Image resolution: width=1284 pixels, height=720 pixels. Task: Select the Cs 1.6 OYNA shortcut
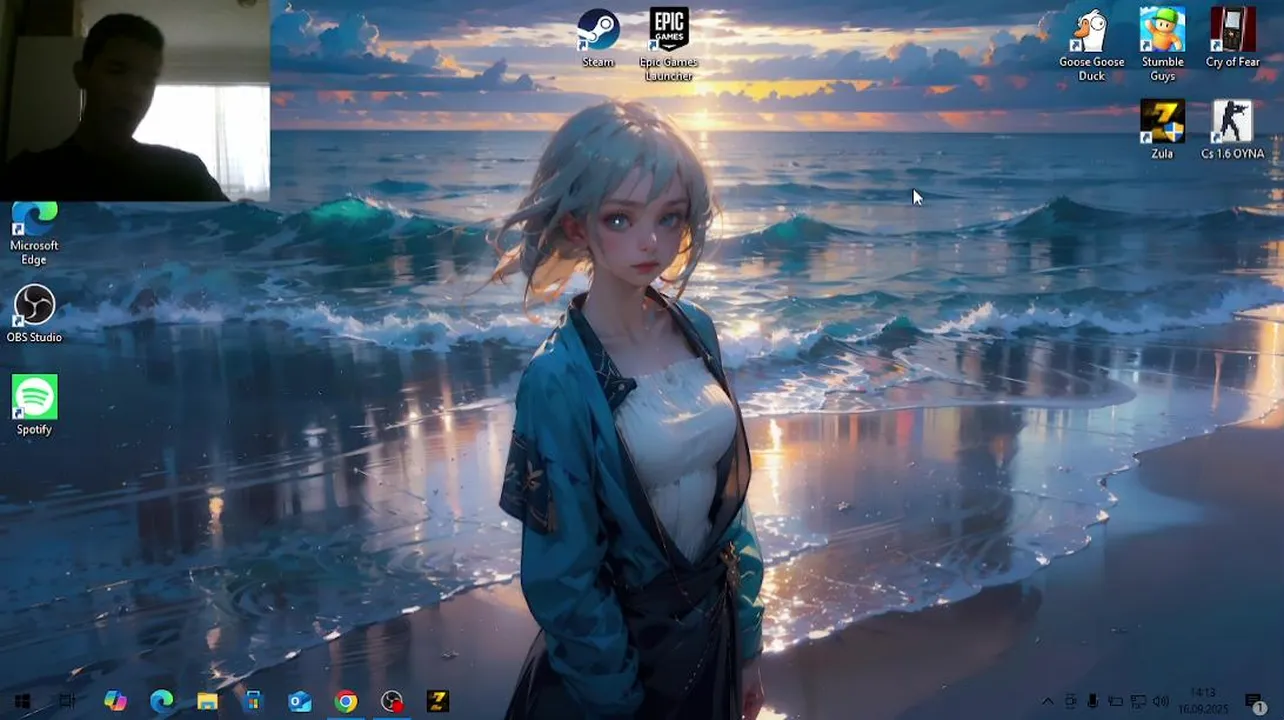pyautogui.click(x=1232, y=130)
